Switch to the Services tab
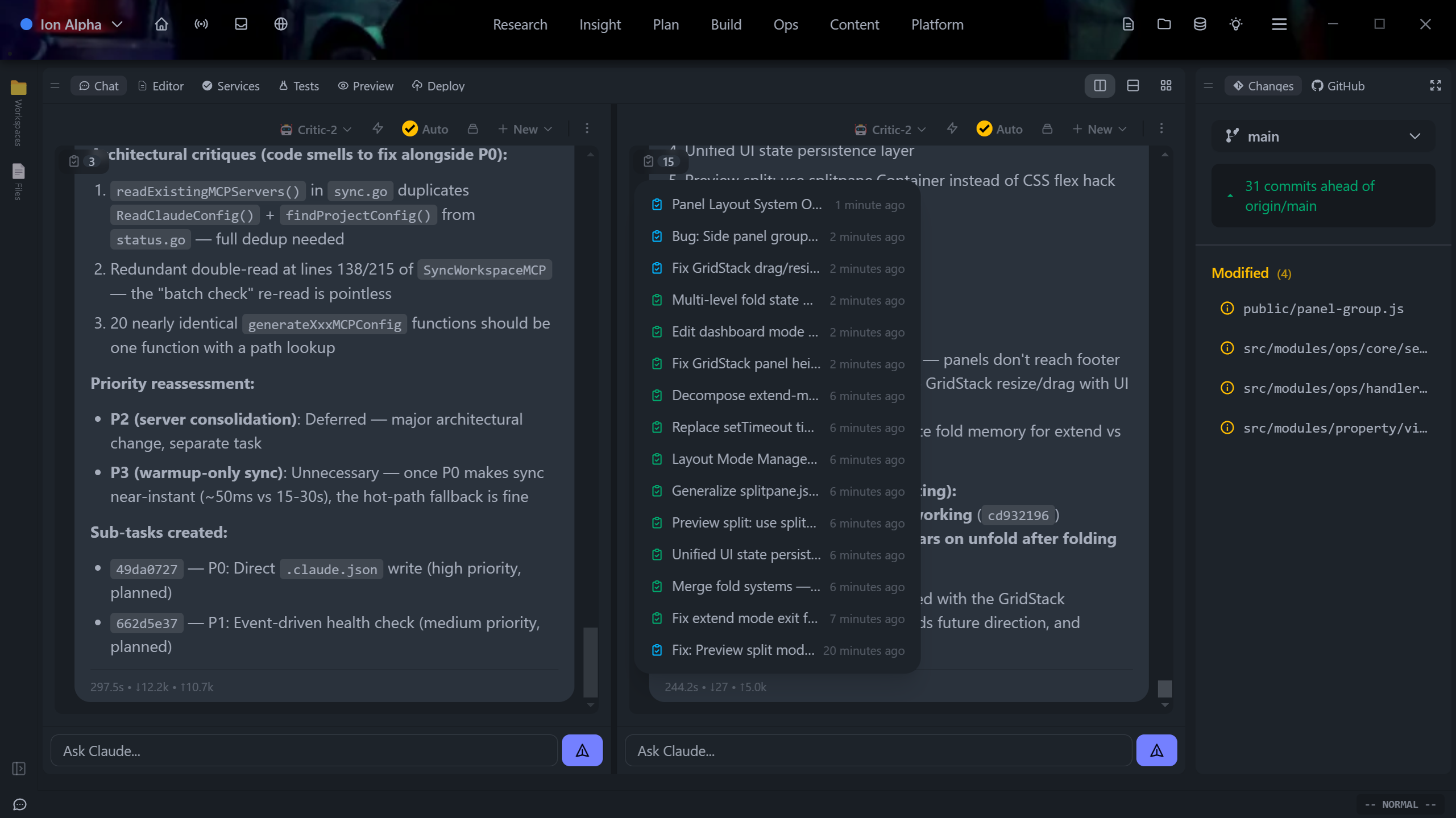 pos(231,86)
